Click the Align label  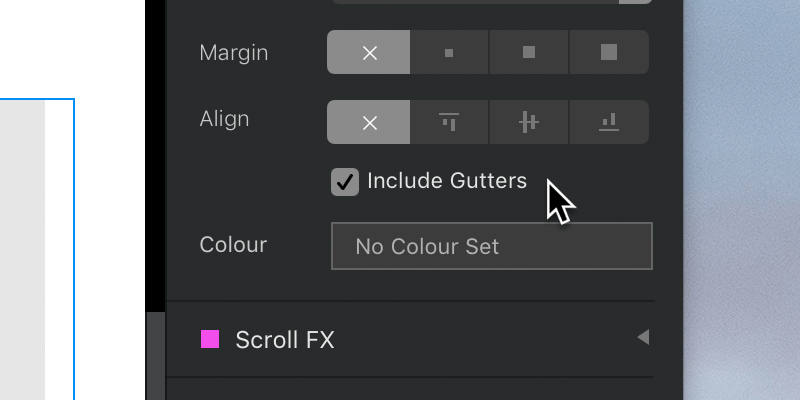[224, 119]
